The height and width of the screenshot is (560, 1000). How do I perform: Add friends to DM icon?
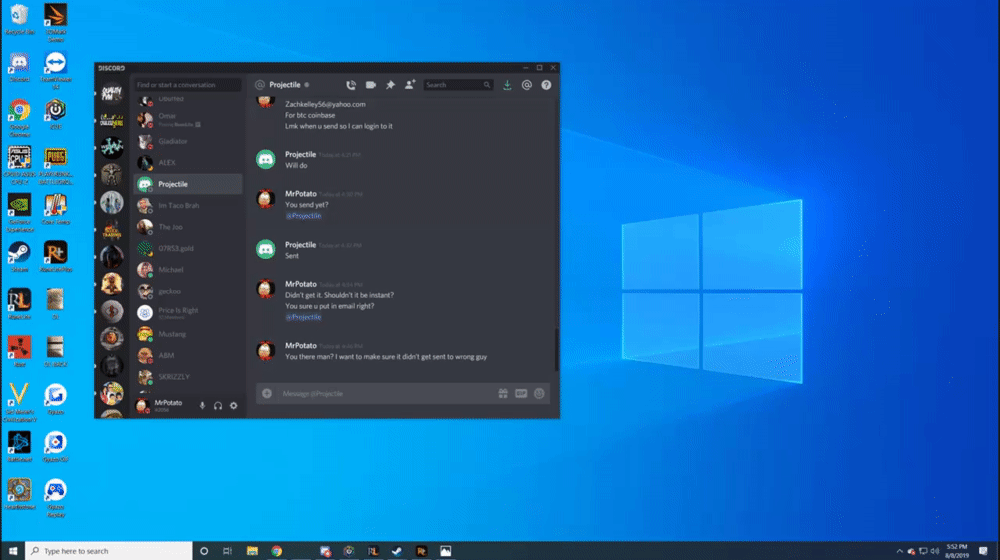410,85
